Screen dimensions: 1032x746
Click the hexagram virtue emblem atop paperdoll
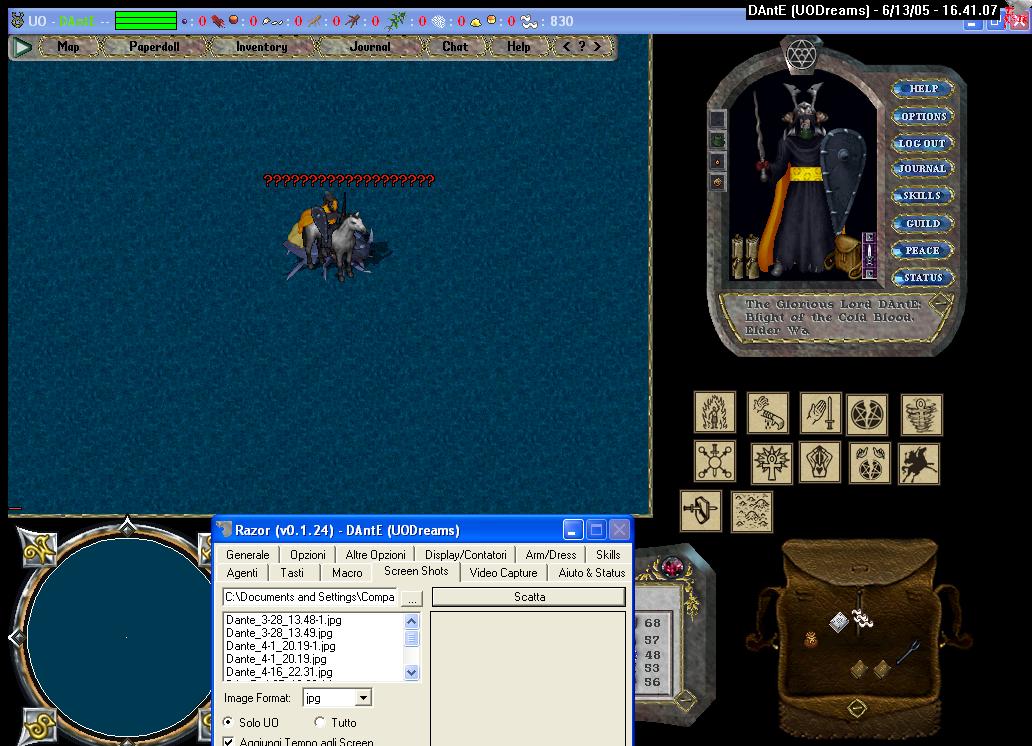tap(802, 54)
